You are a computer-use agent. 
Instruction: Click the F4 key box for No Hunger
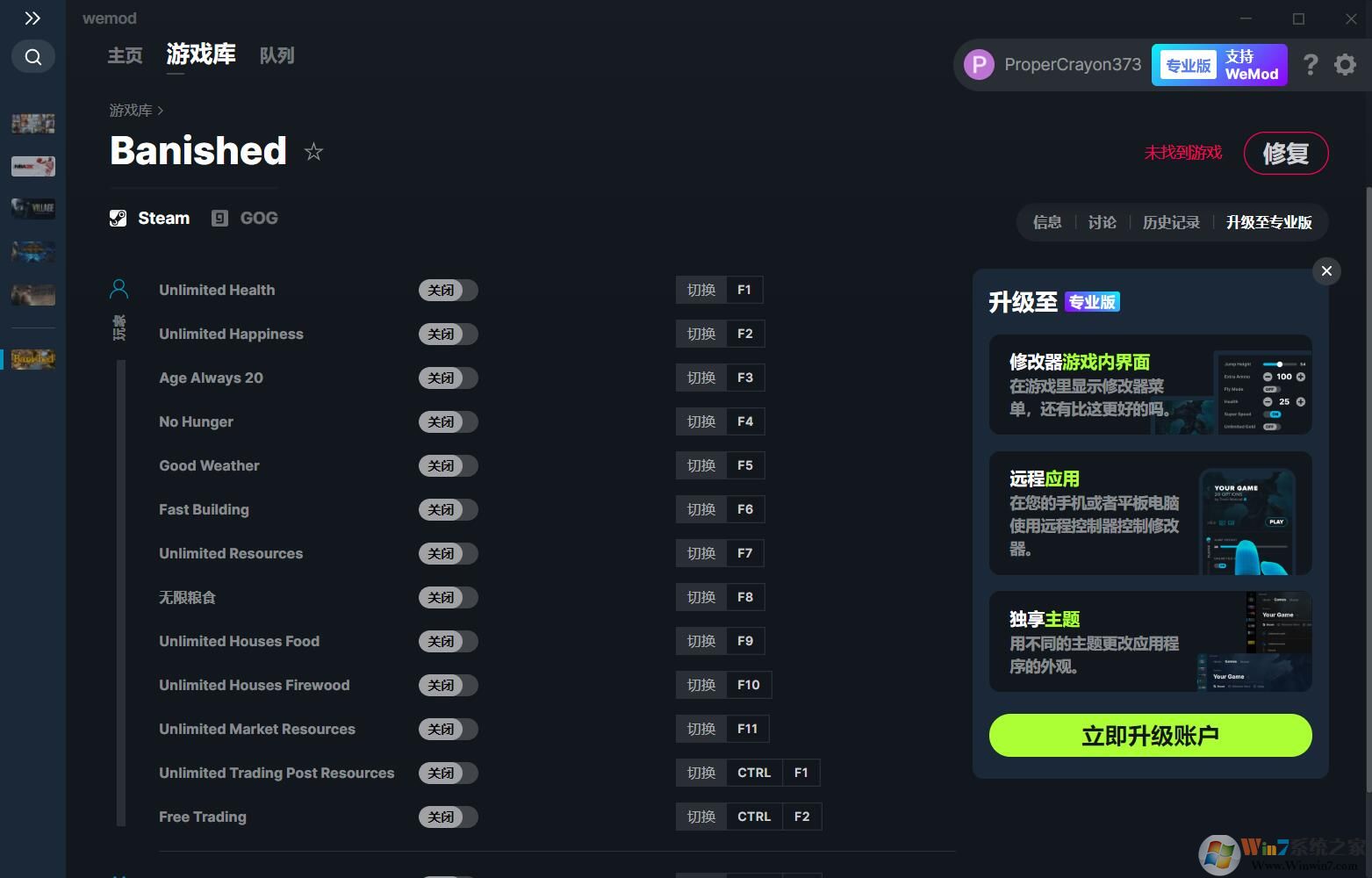pyautogui.click(x=745, y=421)
